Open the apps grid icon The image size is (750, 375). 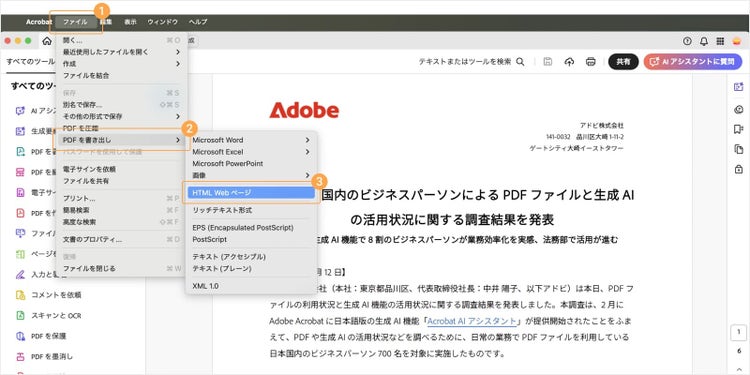(x=720, y=41)
